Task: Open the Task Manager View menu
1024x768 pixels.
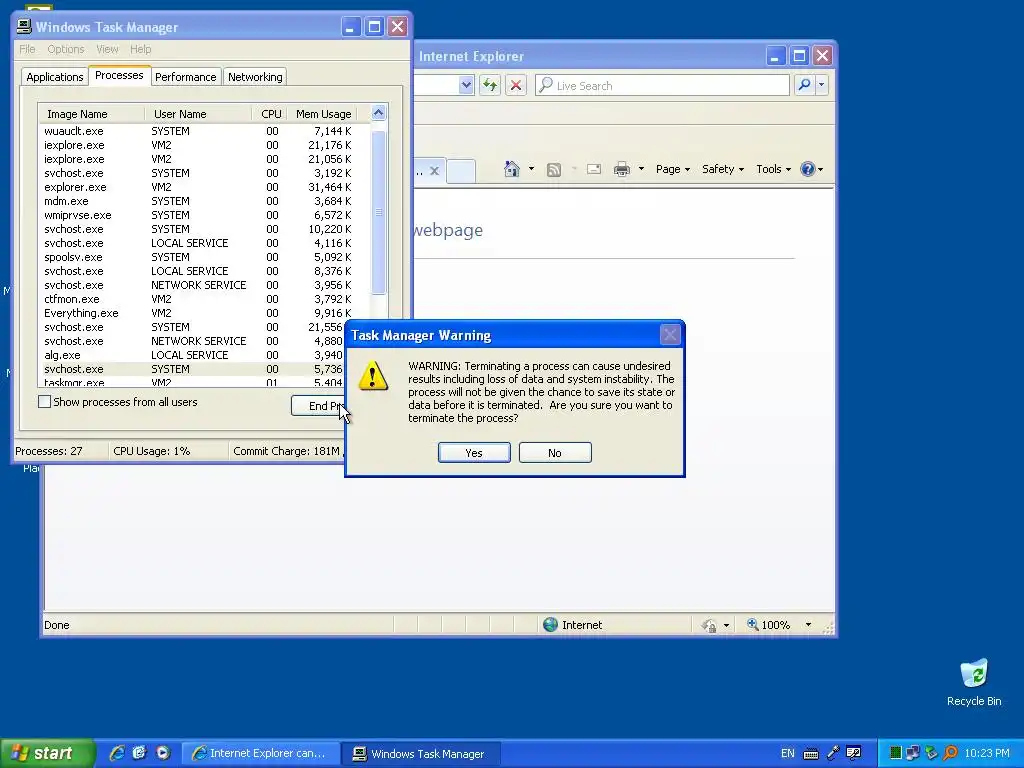Action: 107,49
